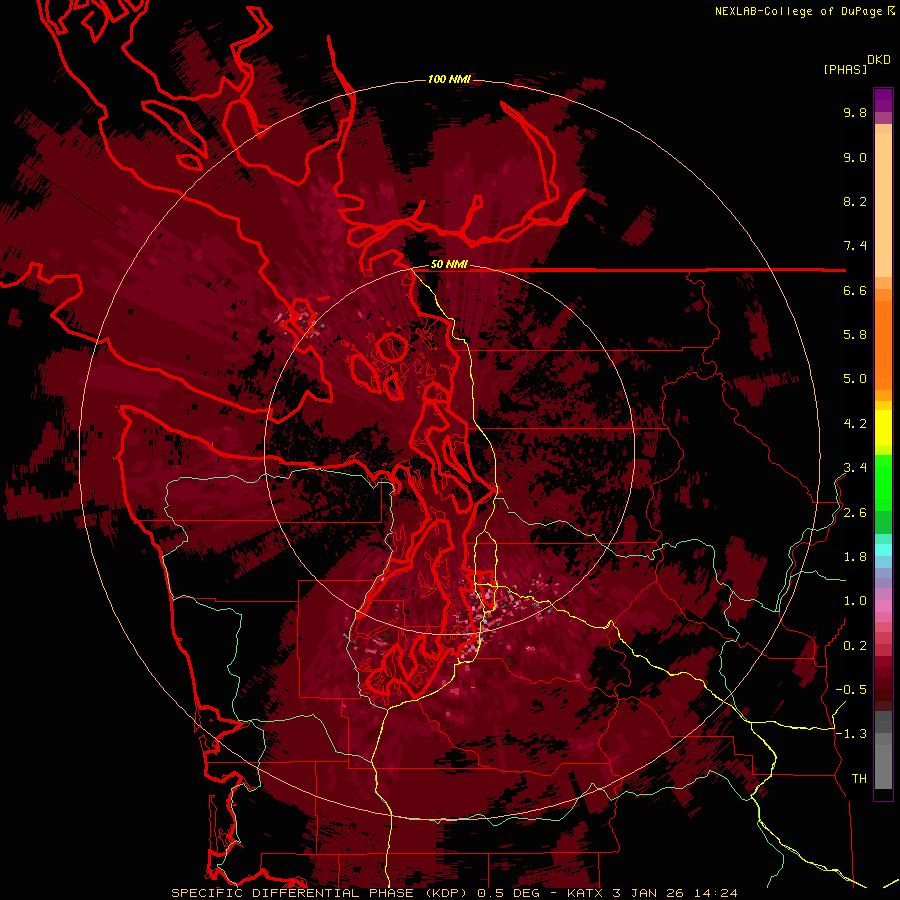Click the yellow segment of the color bar
Image resolution: width=900 pixels, height=900 pixels.
pos(883,428)
